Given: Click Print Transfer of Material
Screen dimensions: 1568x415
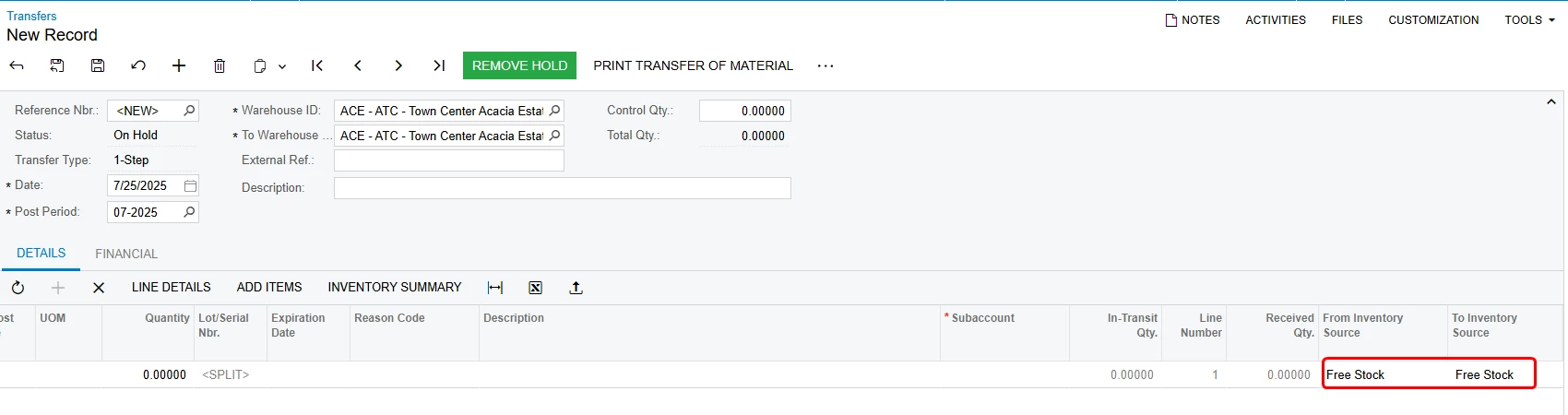Looking at the screenshot, I should point(694,65).
